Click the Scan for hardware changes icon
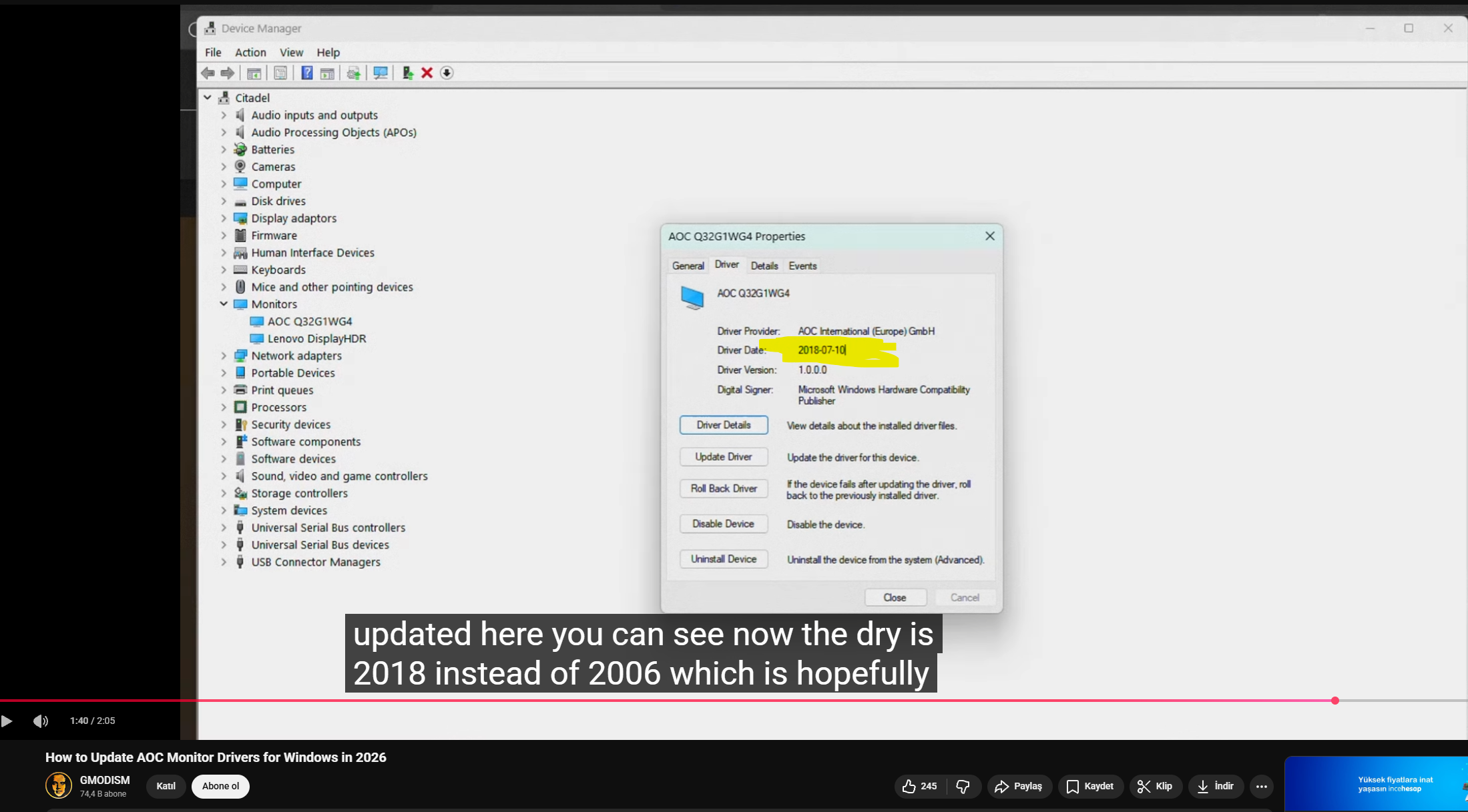 (381, 73)
